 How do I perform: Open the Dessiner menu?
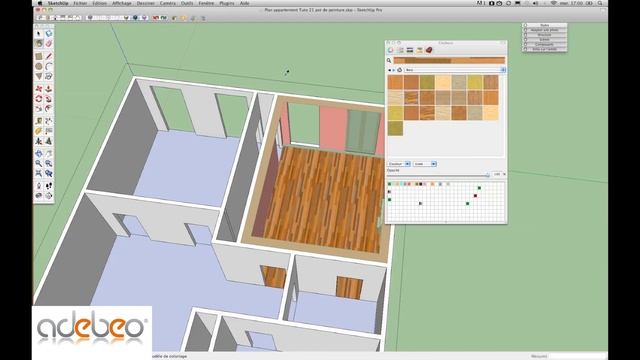pyautogui.click(x=146, y=3)
